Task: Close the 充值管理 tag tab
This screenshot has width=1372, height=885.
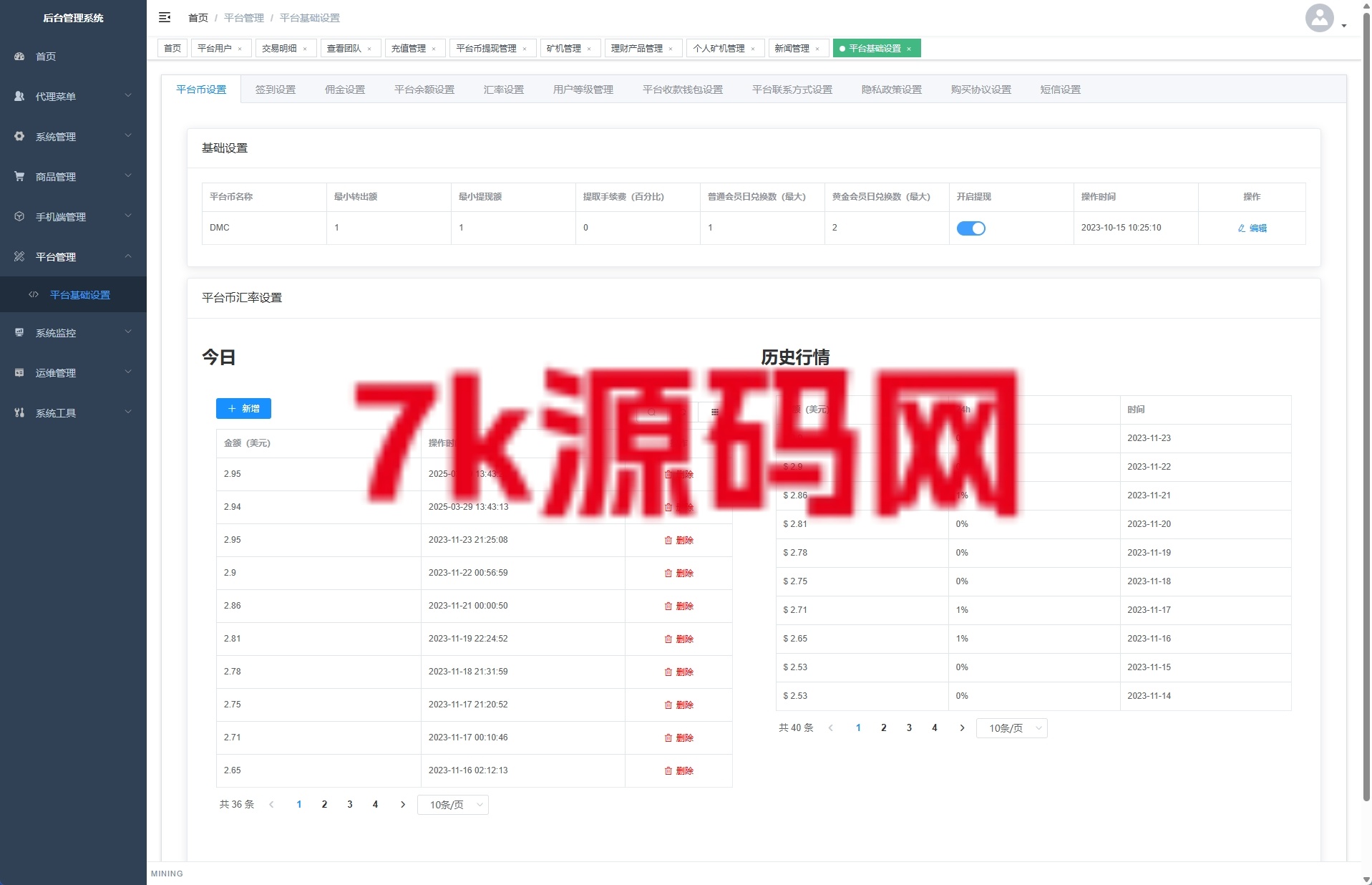Action: 434,49
